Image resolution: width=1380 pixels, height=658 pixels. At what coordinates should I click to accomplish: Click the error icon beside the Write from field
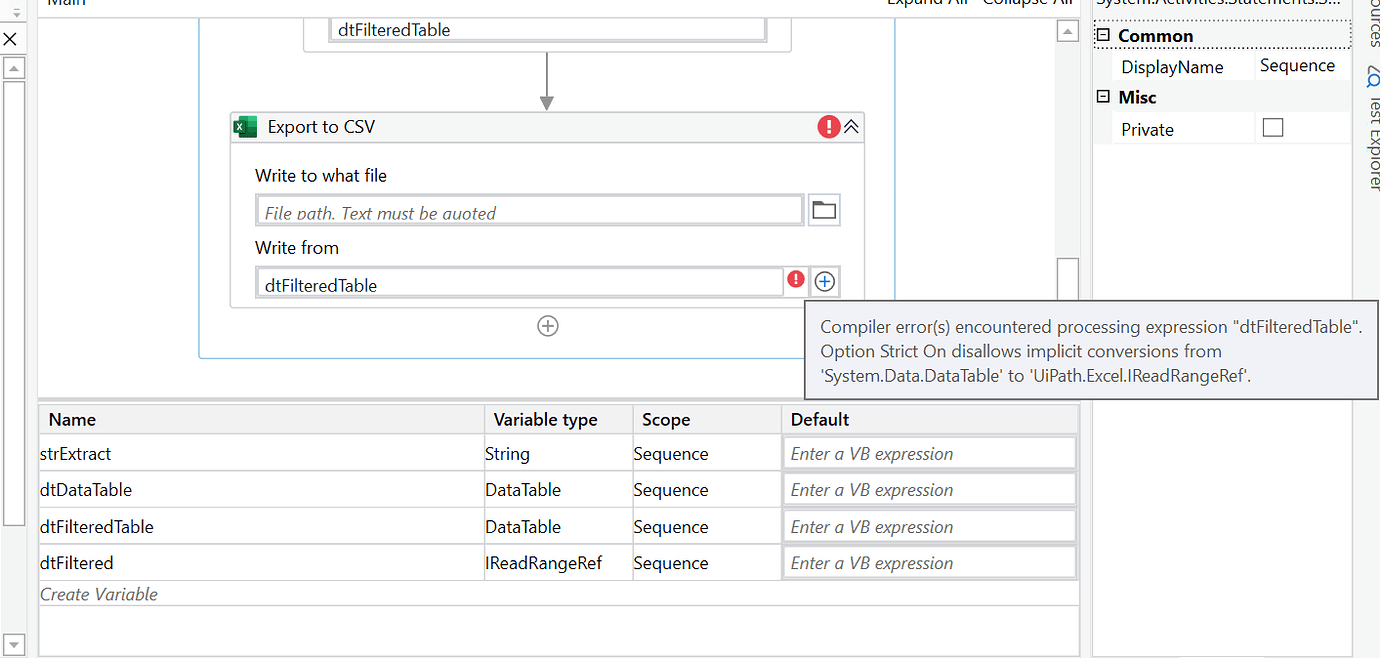796,280
